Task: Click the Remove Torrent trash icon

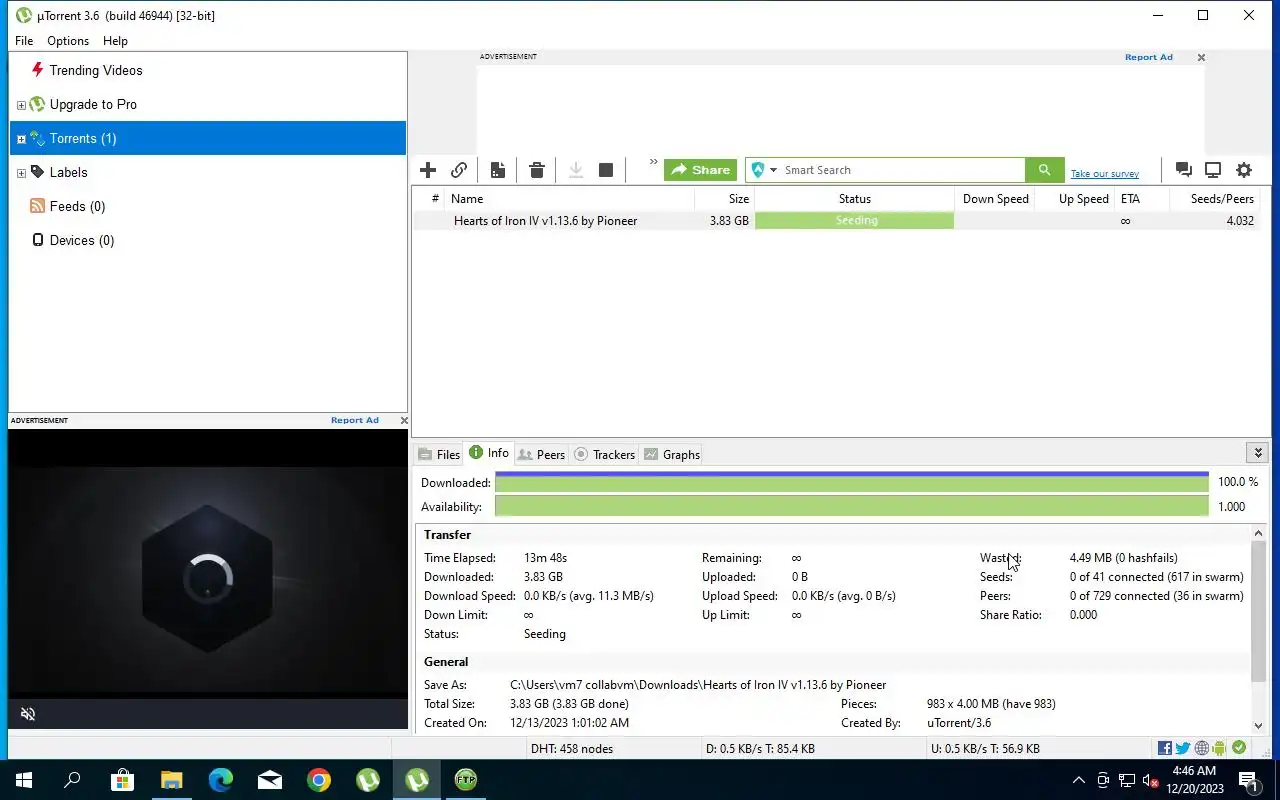Action: [537, 170]
